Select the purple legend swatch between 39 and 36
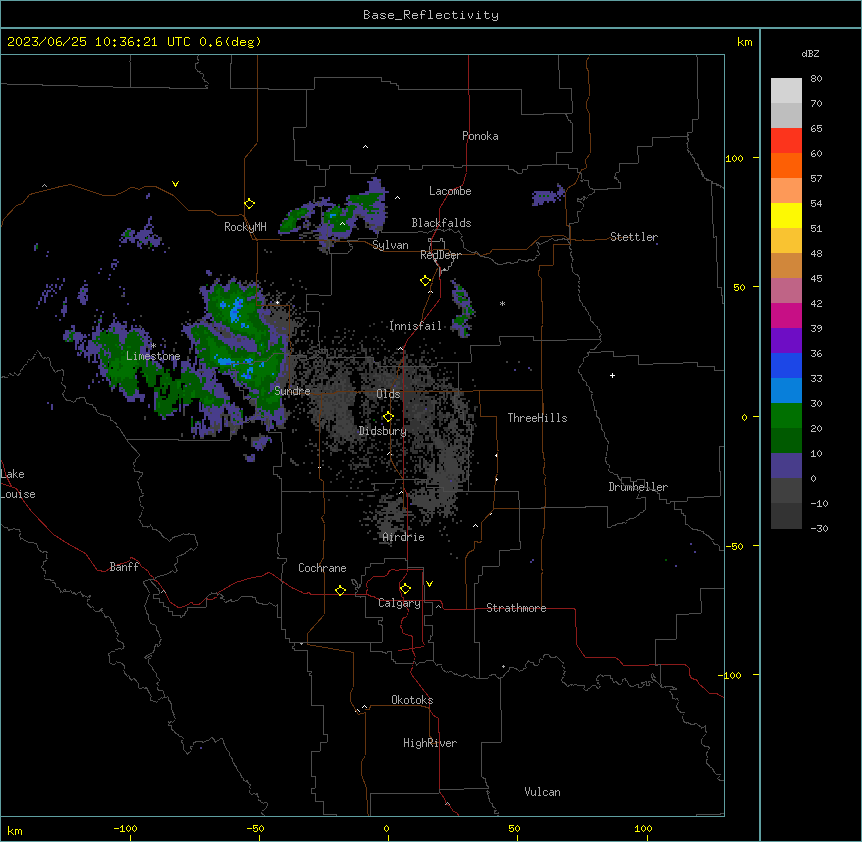862x842 pixels. (786, 340)
